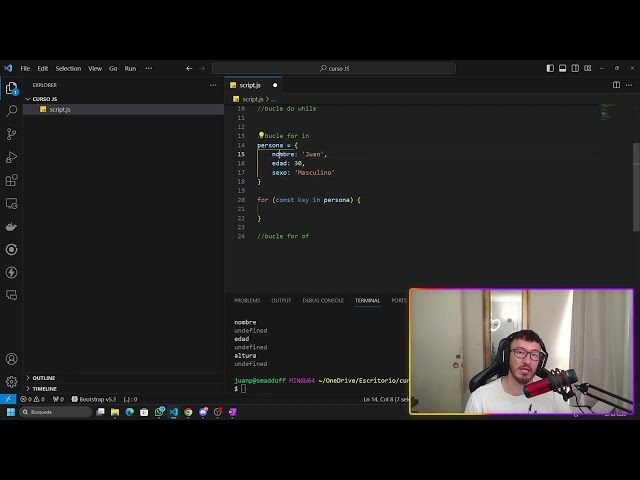Click the ports forwarded status item

coord(58,399)
